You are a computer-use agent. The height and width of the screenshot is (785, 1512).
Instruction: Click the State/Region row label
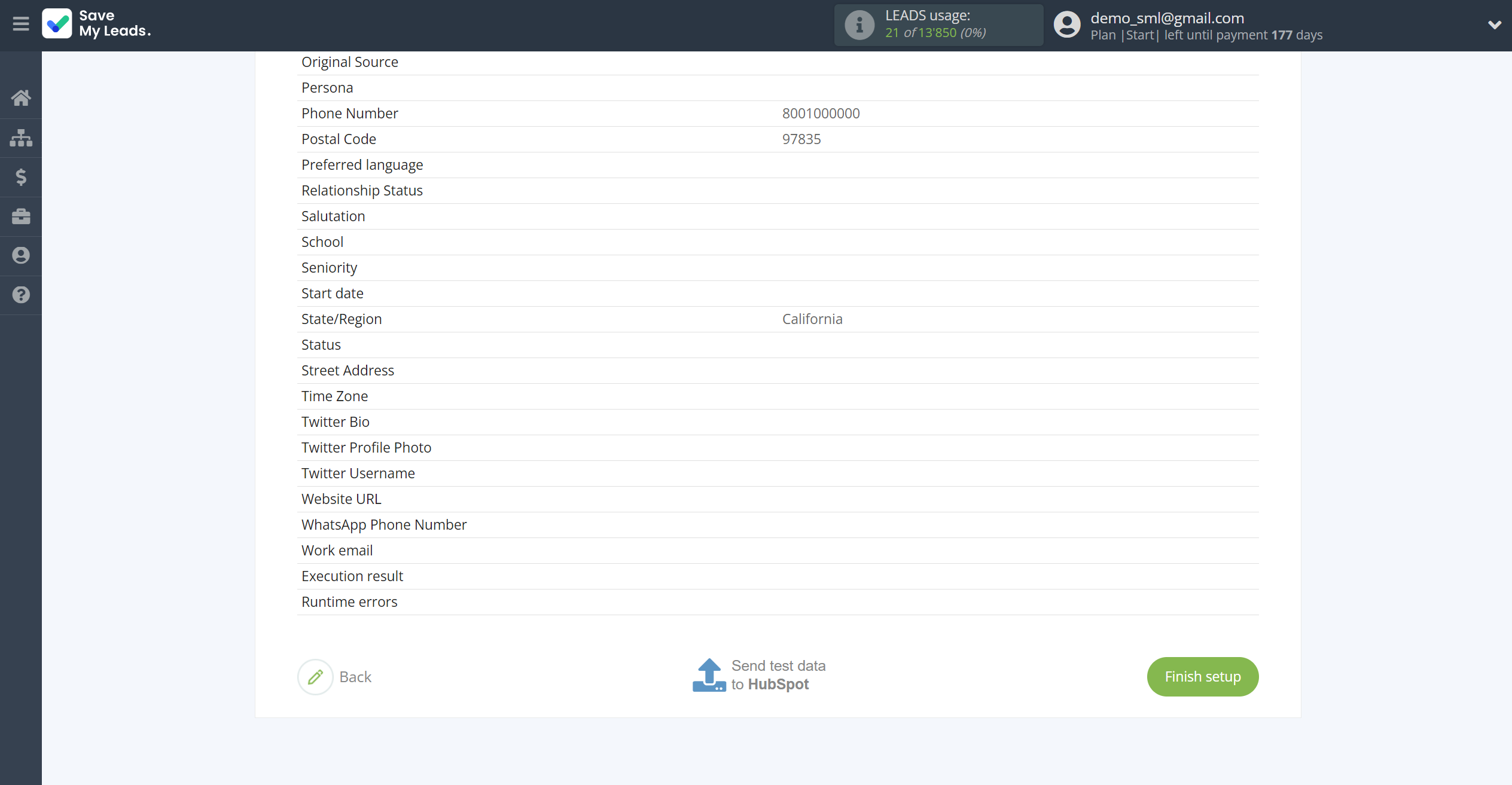coord(342,319)
